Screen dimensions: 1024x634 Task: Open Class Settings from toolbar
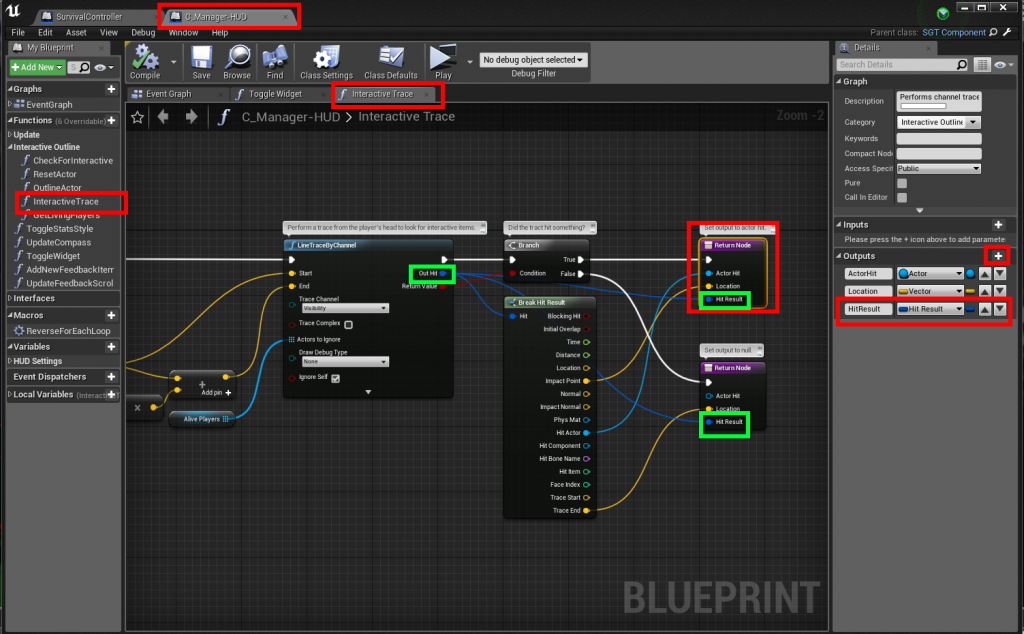(x=326, y=58)
